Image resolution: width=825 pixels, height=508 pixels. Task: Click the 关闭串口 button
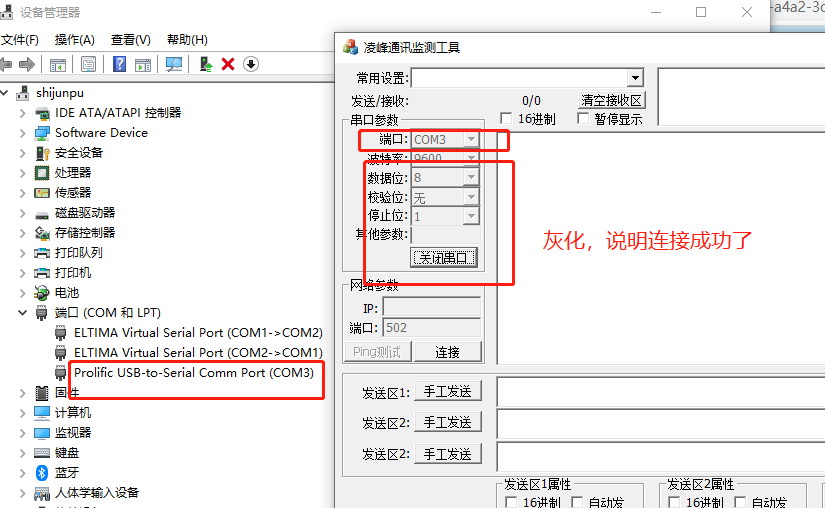pyautogui.click(x=444, y=258)
